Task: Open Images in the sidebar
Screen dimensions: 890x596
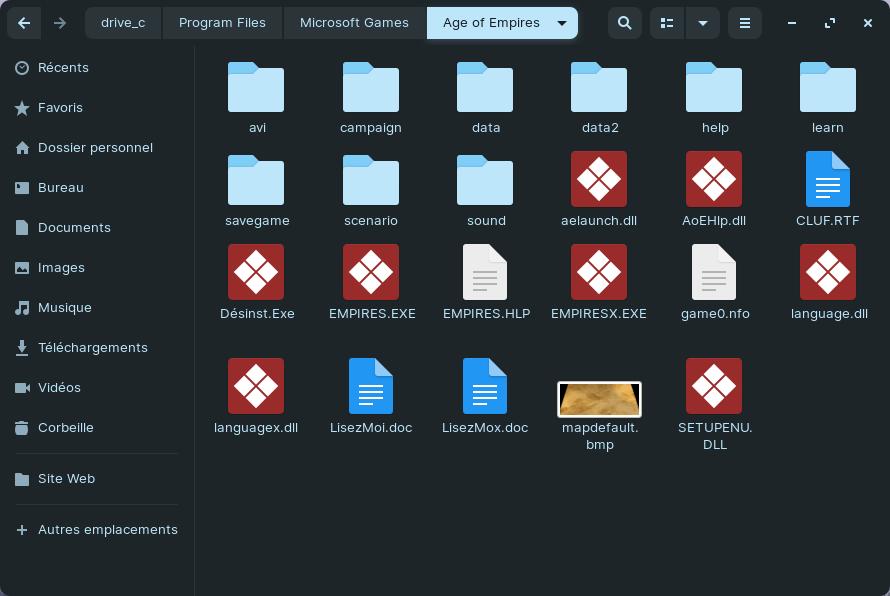Action: tap(97, 268)
